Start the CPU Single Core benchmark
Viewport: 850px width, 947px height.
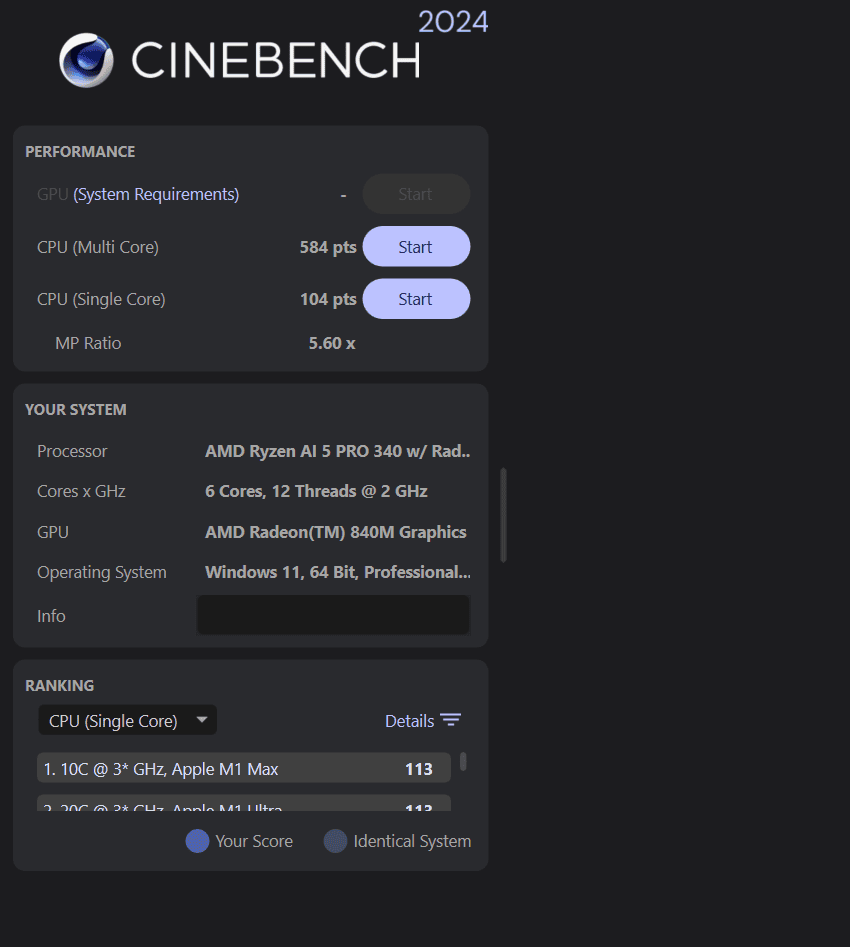(416, 299)
